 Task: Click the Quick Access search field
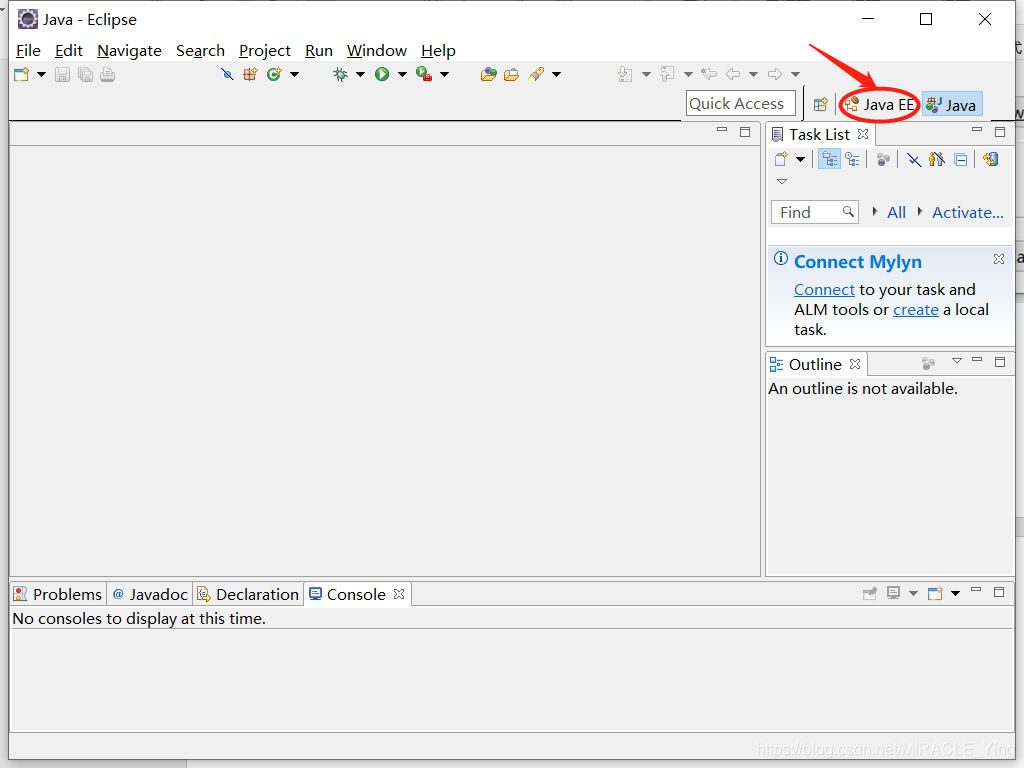point(741,104)
